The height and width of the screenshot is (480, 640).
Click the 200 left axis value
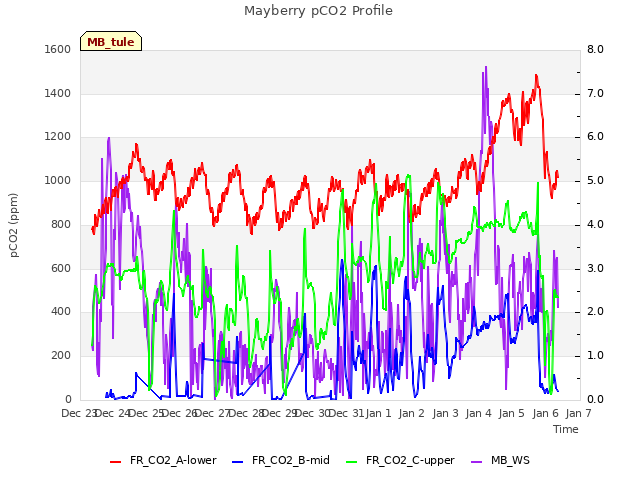[x=61, y=356]
